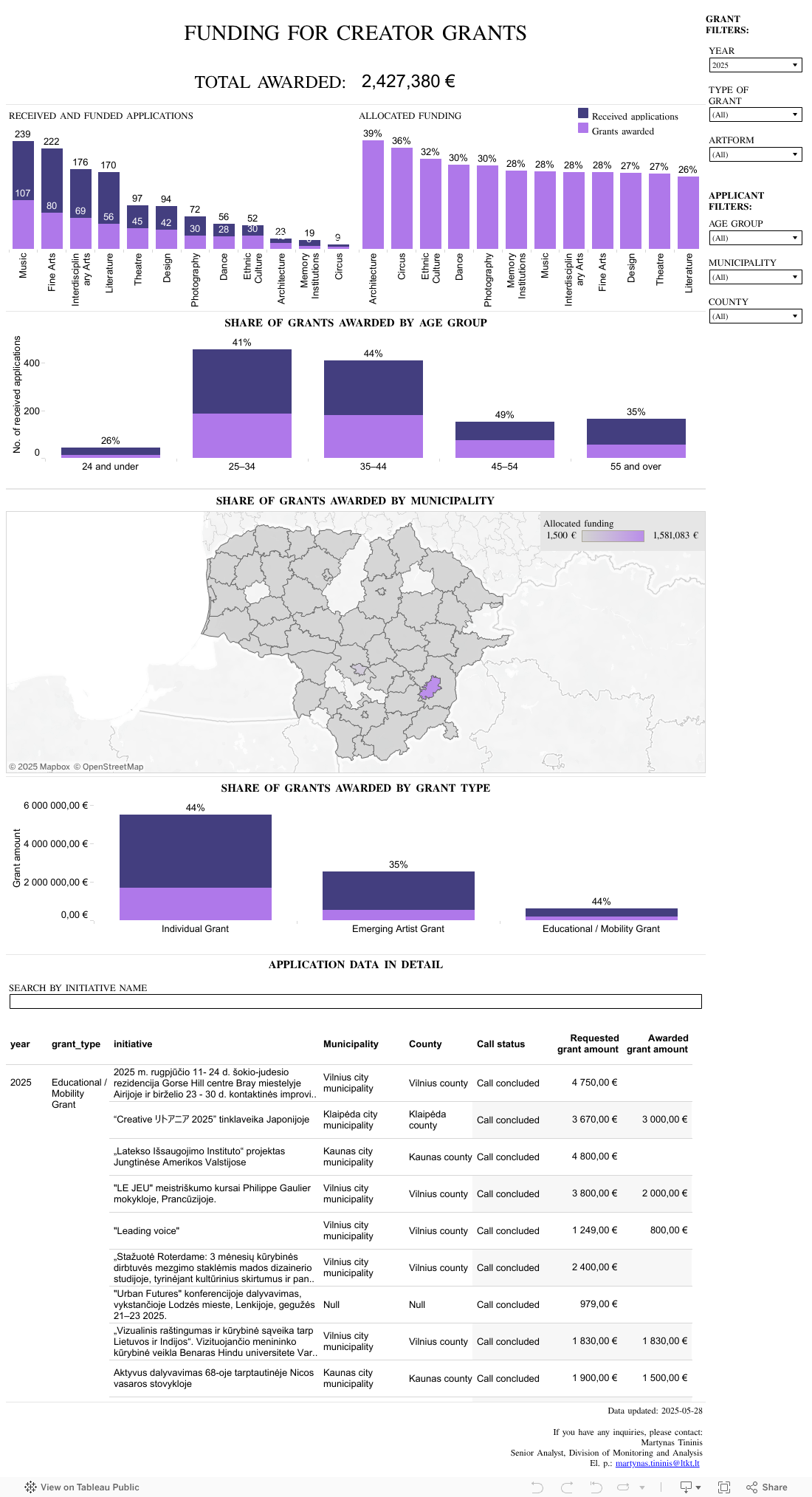Expand the TYPE OF GRANT dropdown
Screen dimensions: 812x1497
click(x=754, y=114)
